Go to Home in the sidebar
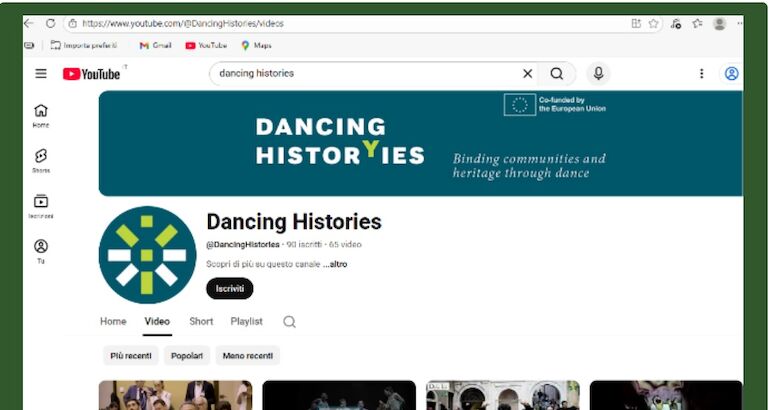Screen dimensions: 770x410 [41, 115]
